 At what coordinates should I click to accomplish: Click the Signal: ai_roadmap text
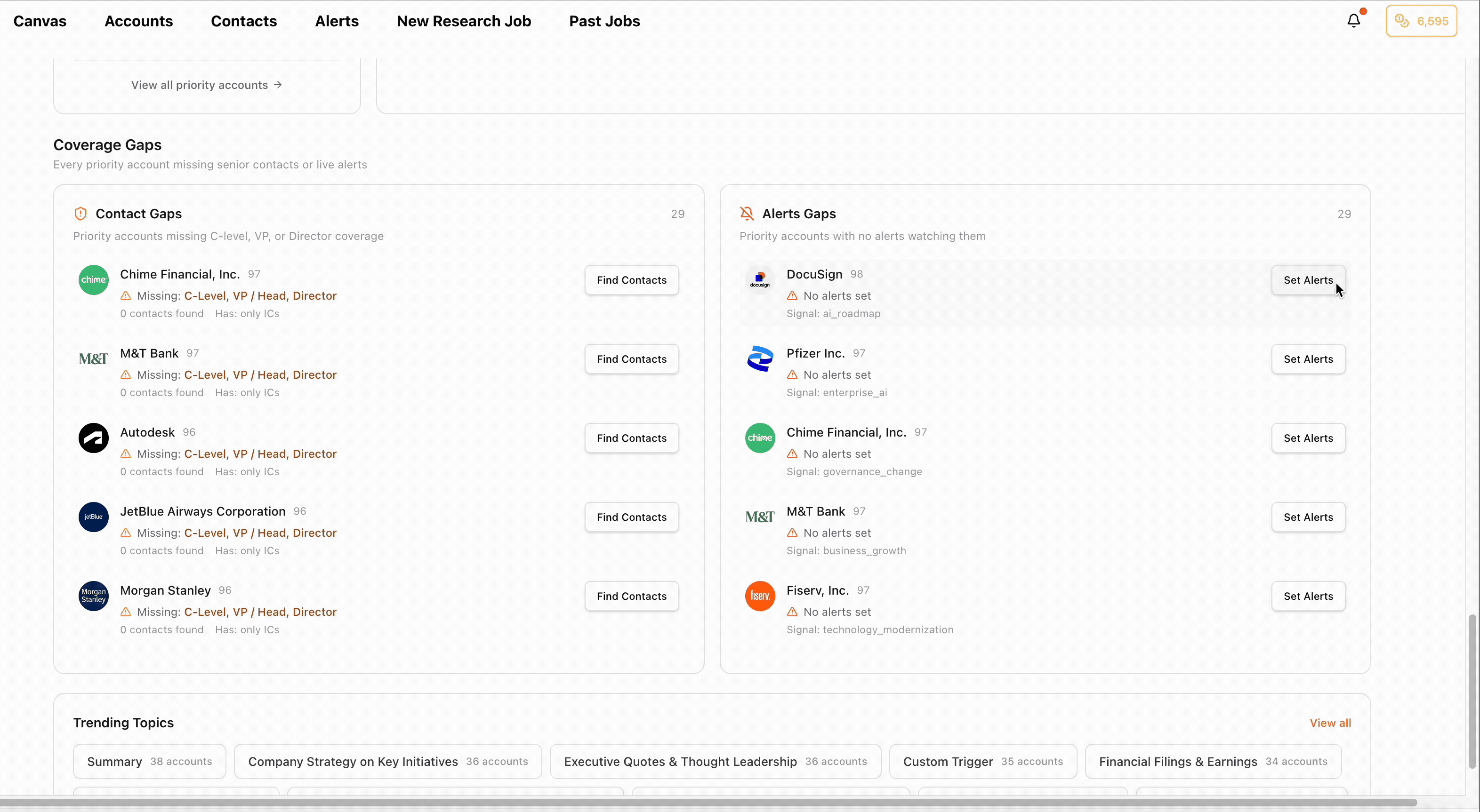833,313
